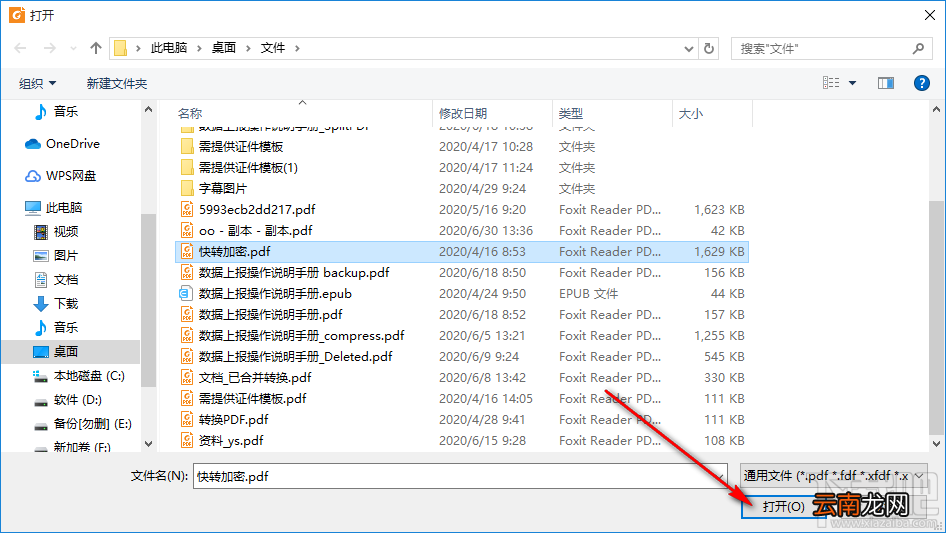Click the search magnifier icon
This screenshot has height=533, width=946.
pos(918,48)
